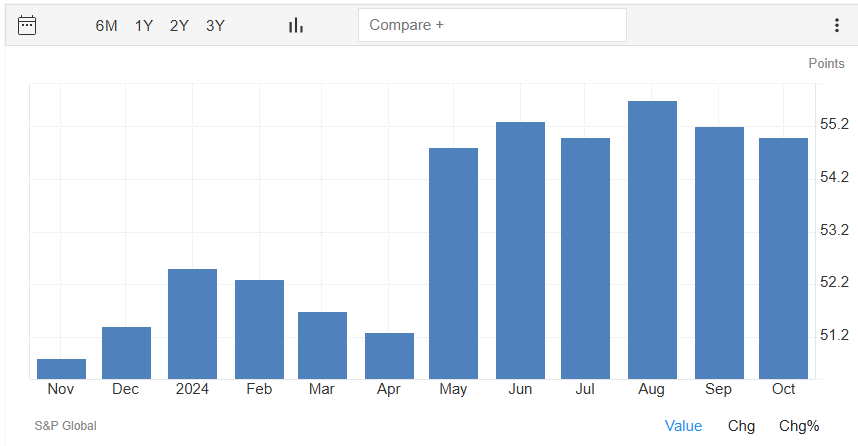
Task: Click the May bar in chart
Action: (x=454, y=263)
